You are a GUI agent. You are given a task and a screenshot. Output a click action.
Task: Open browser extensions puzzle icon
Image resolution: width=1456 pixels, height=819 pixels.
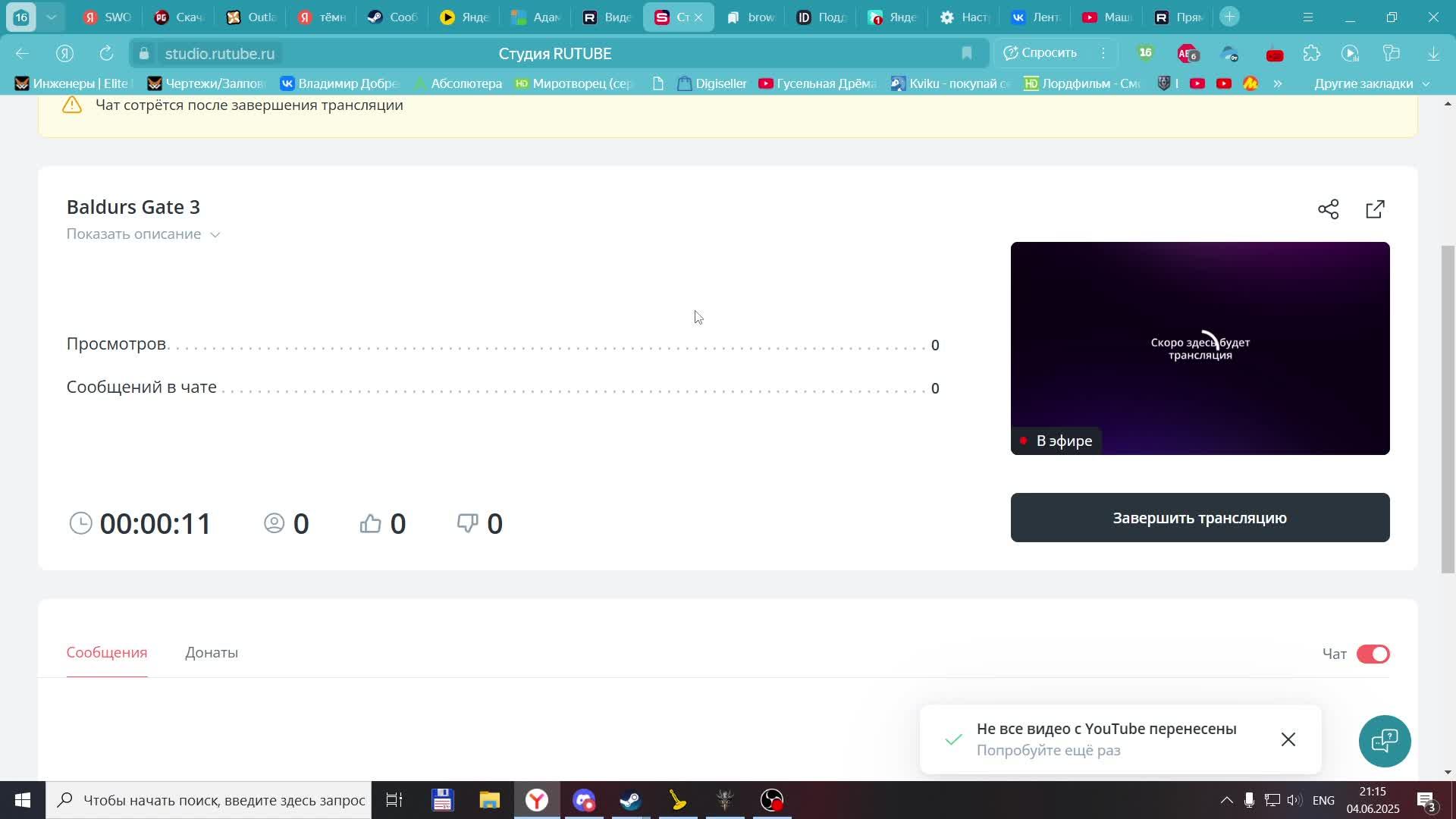(x=1311, y=54)
